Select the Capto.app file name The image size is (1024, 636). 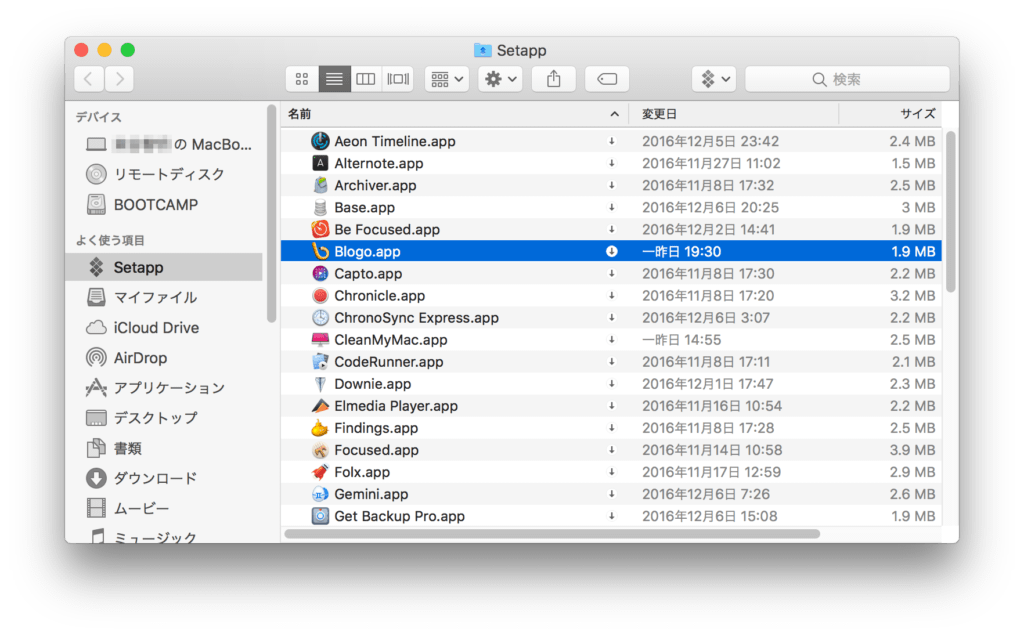click(368, 274)
